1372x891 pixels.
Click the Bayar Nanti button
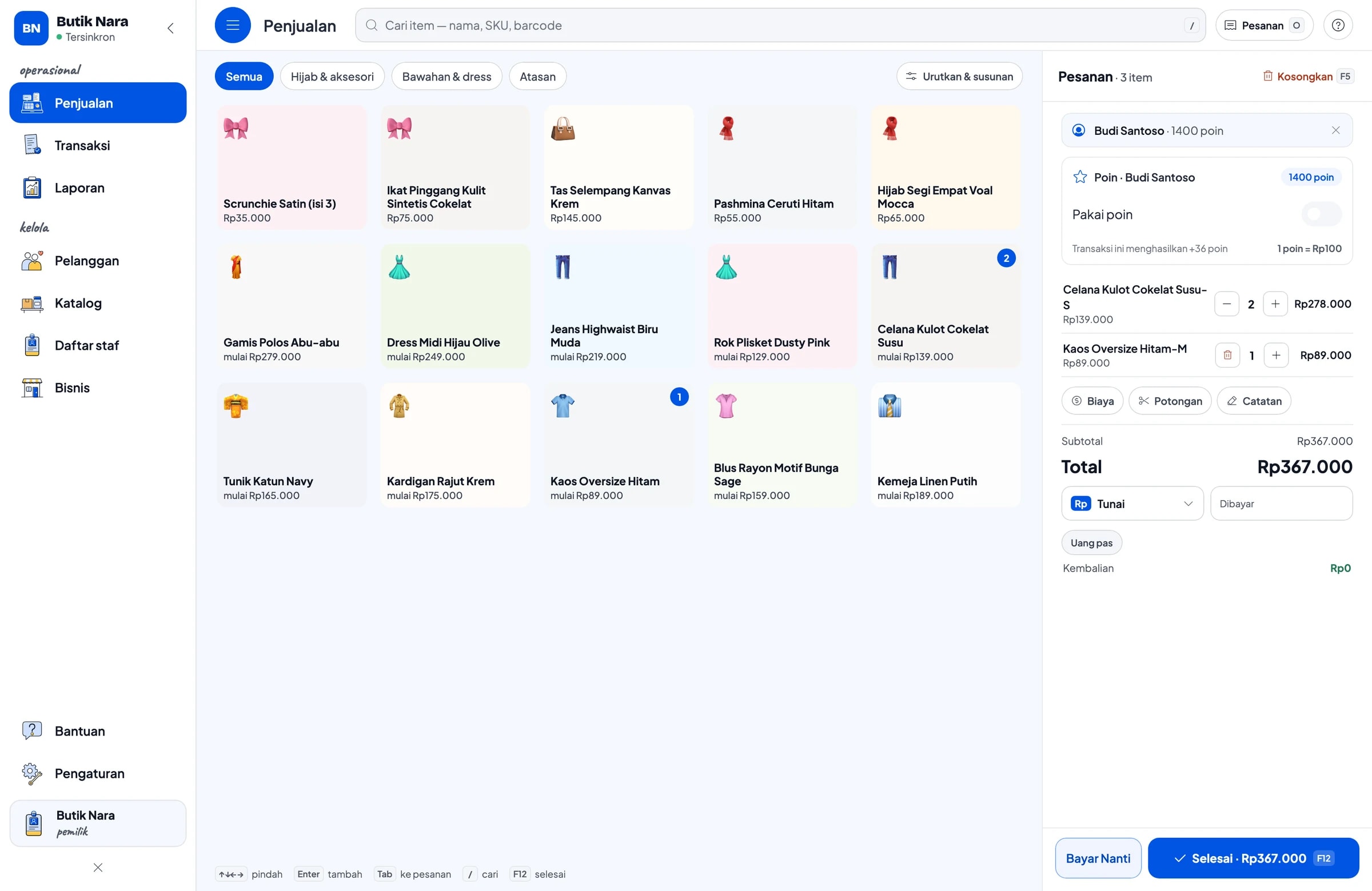(x=1098, y=858)
